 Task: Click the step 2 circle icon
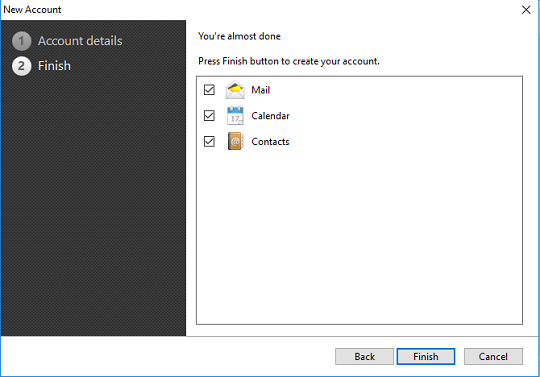pyautogui.click(x=21, y=66)
